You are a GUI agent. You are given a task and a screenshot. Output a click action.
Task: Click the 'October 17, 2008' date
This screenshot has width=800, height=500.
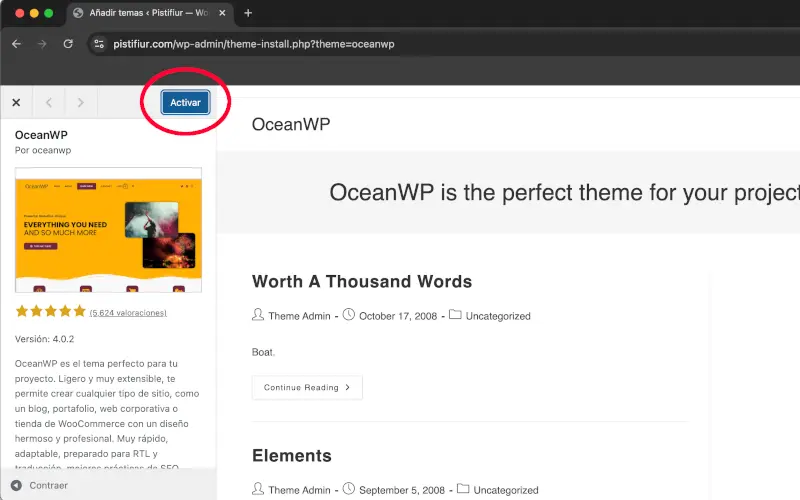(x=398, y=316)
